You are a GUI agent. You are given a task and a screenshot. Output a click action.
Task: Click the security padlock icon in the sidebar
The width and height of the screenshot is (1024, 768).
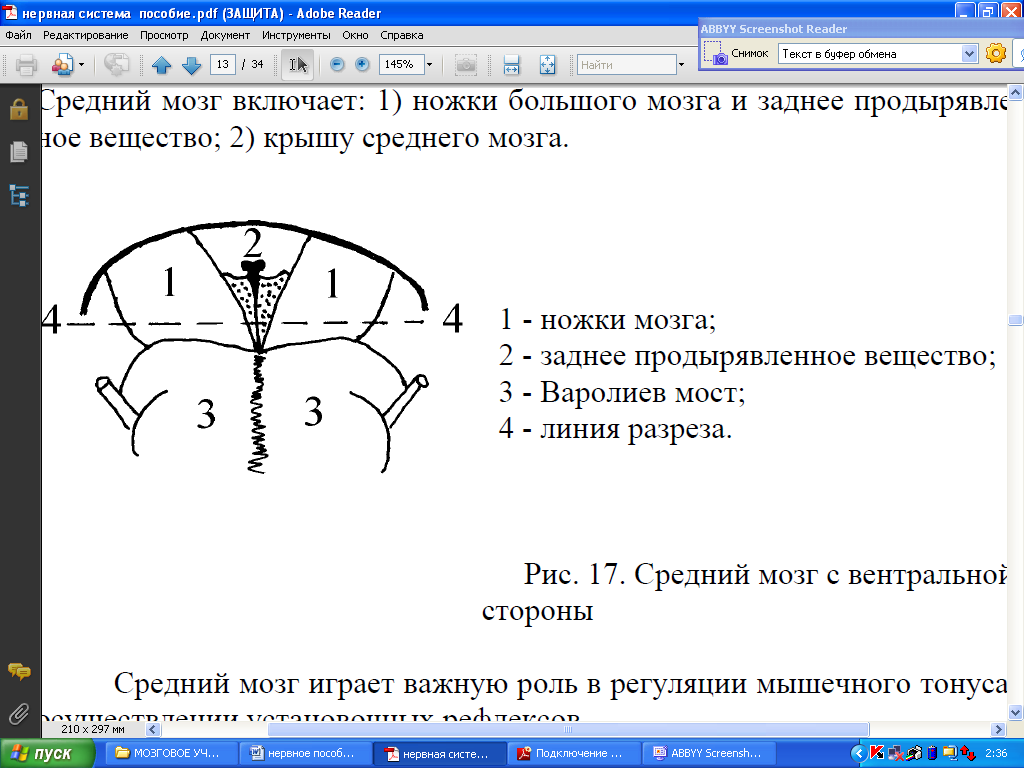(19, 109)
